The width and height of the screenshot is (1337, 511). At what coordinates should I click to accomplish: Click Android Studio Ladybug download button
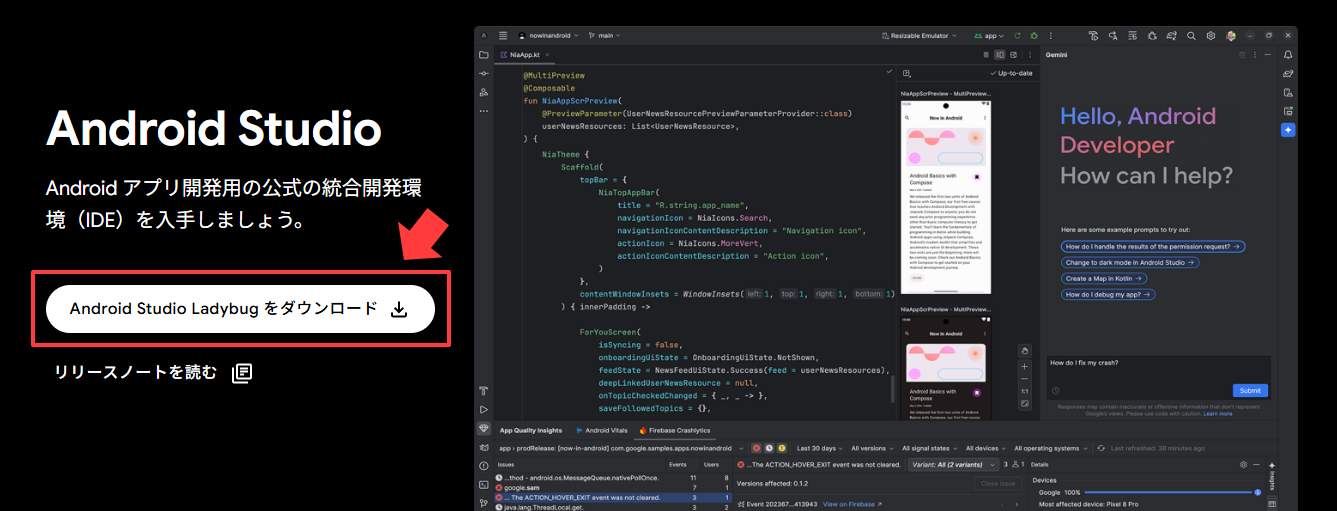coord(241,309)
